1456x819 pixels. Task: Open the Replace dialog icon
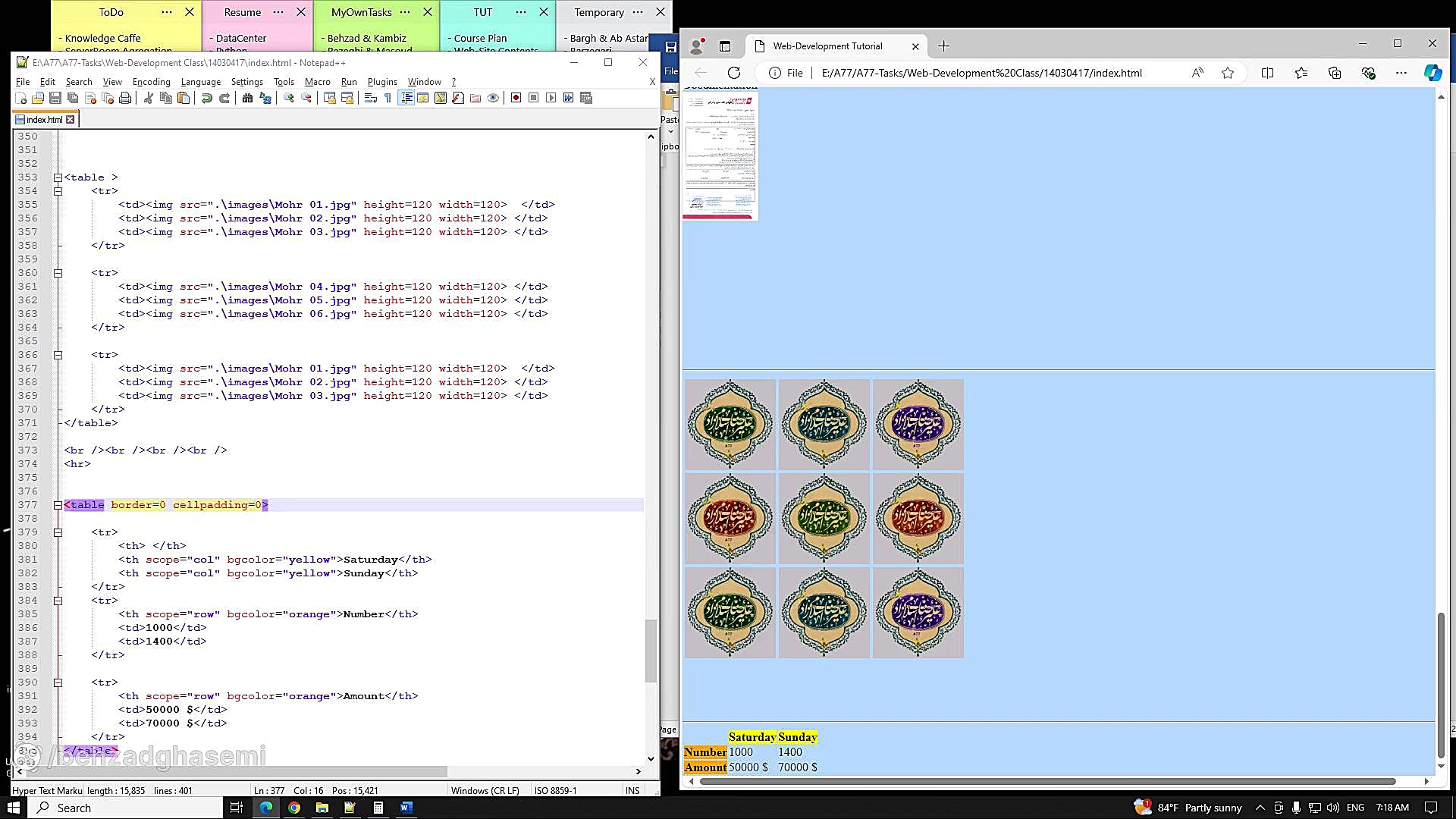[x=265, y=98]
